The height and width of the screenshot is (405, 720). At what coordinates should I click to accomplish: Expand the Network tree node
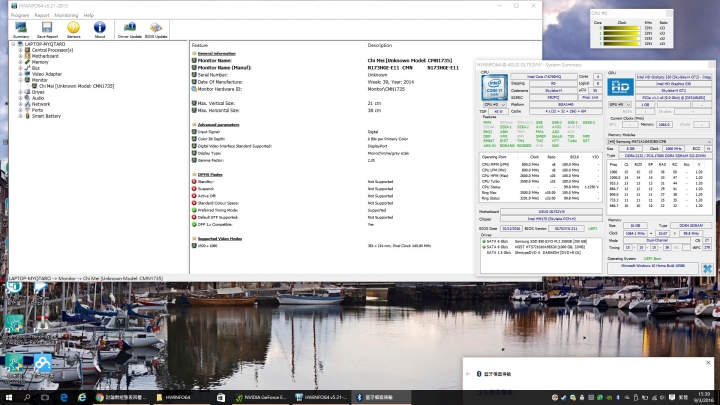click(x=20, y=104)
